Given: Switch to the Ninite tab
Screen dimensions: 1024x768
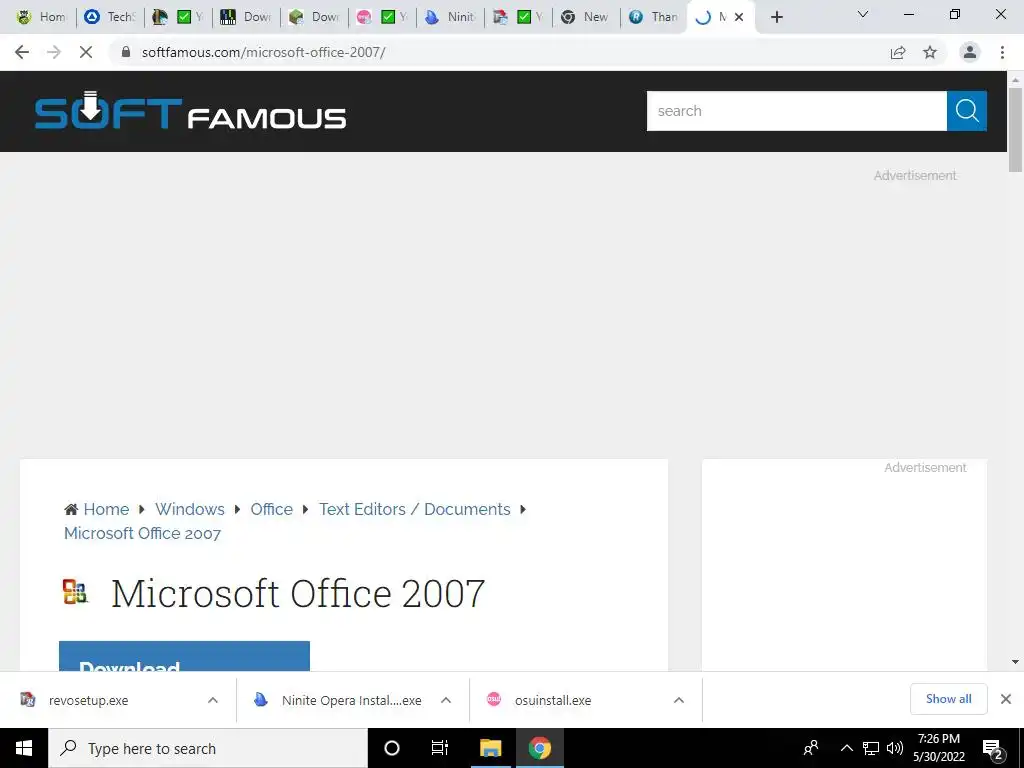Looking at the screenshot, I should [451, 17].
